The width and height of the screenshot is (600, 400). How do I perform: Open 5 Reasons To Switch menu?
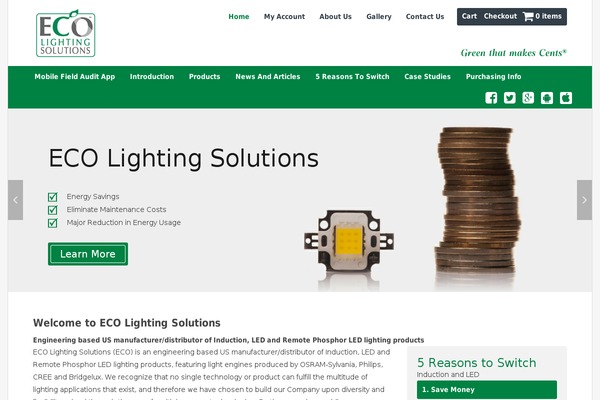coord(352,77)
